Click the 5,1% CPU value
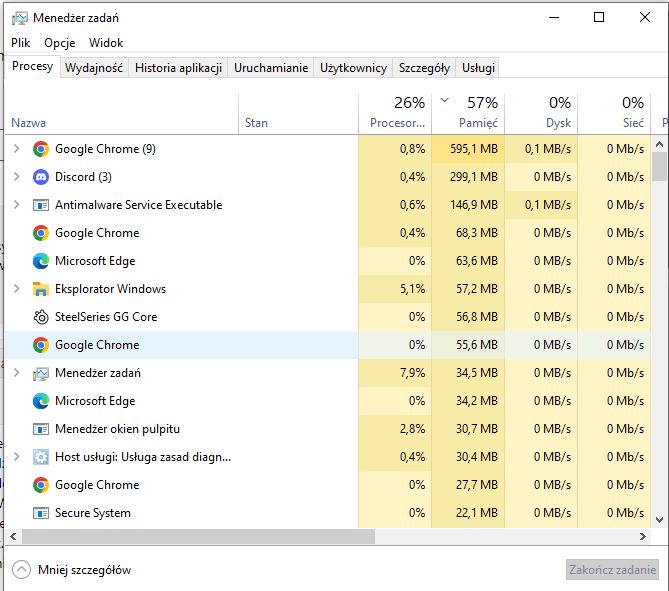669x591 pixels. click(413, 289)
